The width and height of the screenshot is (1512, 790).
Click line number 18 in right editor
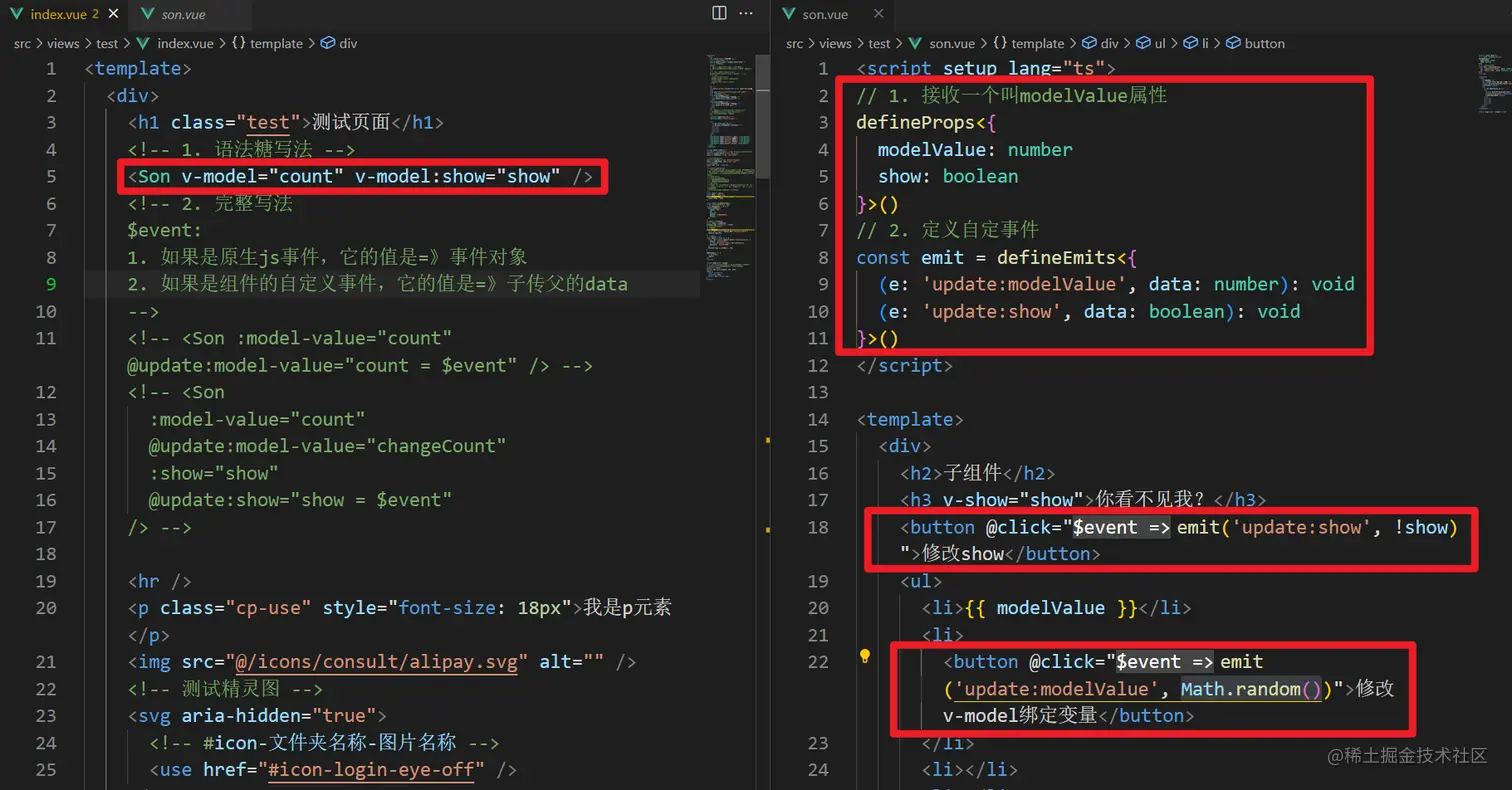(818, 527)
